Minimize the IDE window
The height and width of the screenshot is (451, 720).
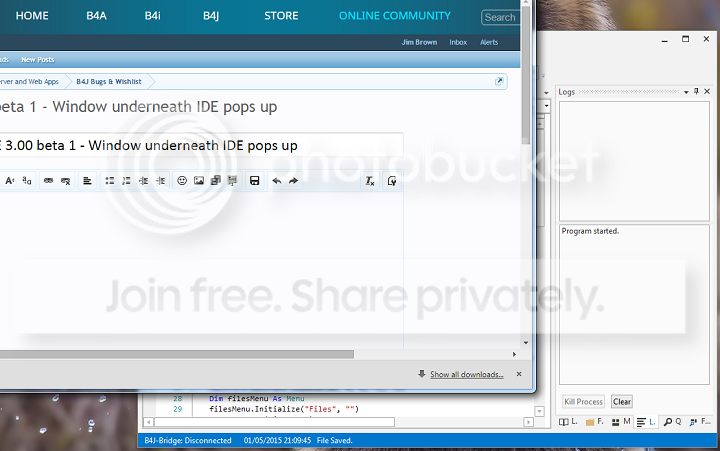coord(664,40)
